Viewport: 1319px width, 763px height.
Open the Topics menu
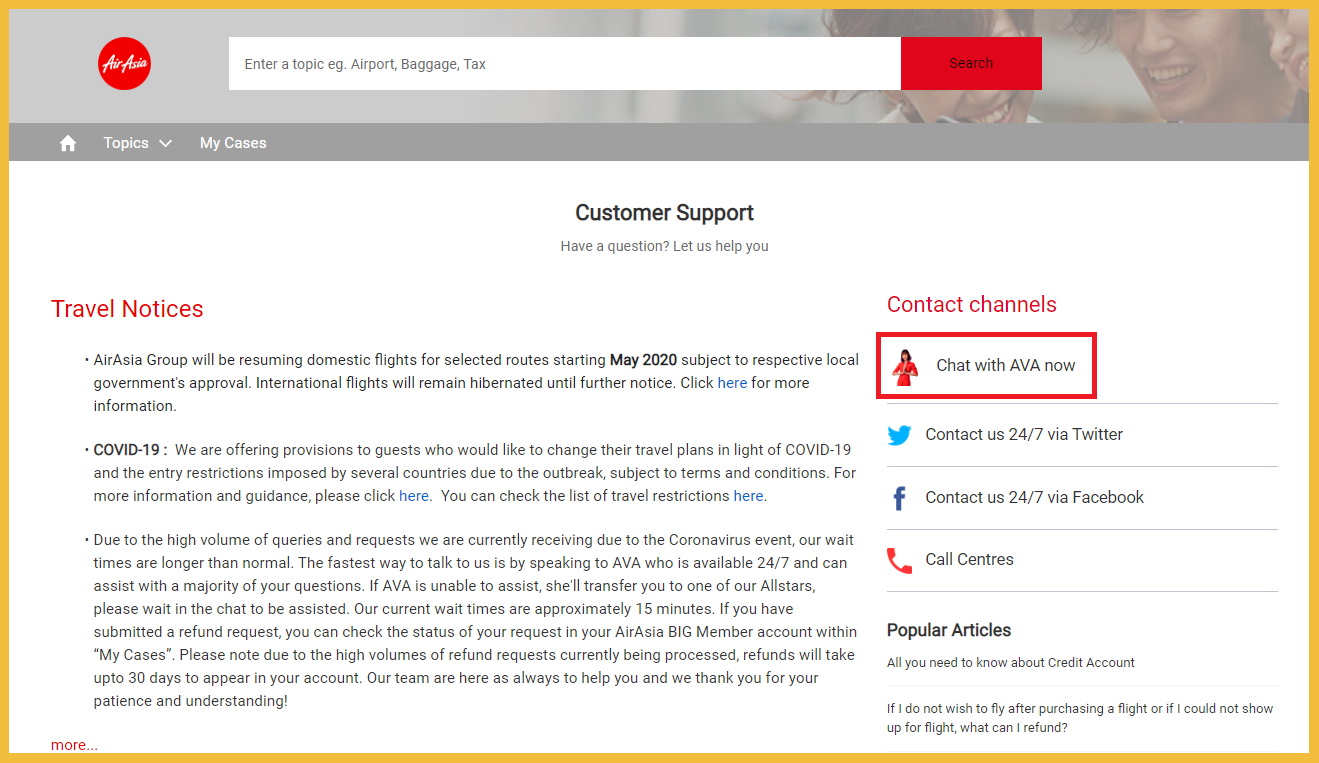coord(126,143)
